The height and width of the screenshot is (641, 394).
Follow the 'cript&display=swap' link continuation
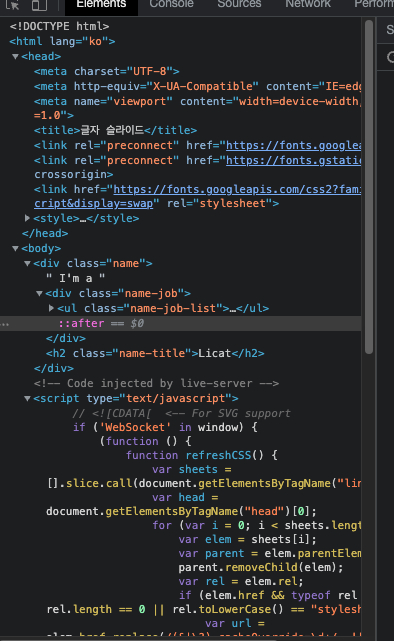pyautogui.click(x=94, y=204)
